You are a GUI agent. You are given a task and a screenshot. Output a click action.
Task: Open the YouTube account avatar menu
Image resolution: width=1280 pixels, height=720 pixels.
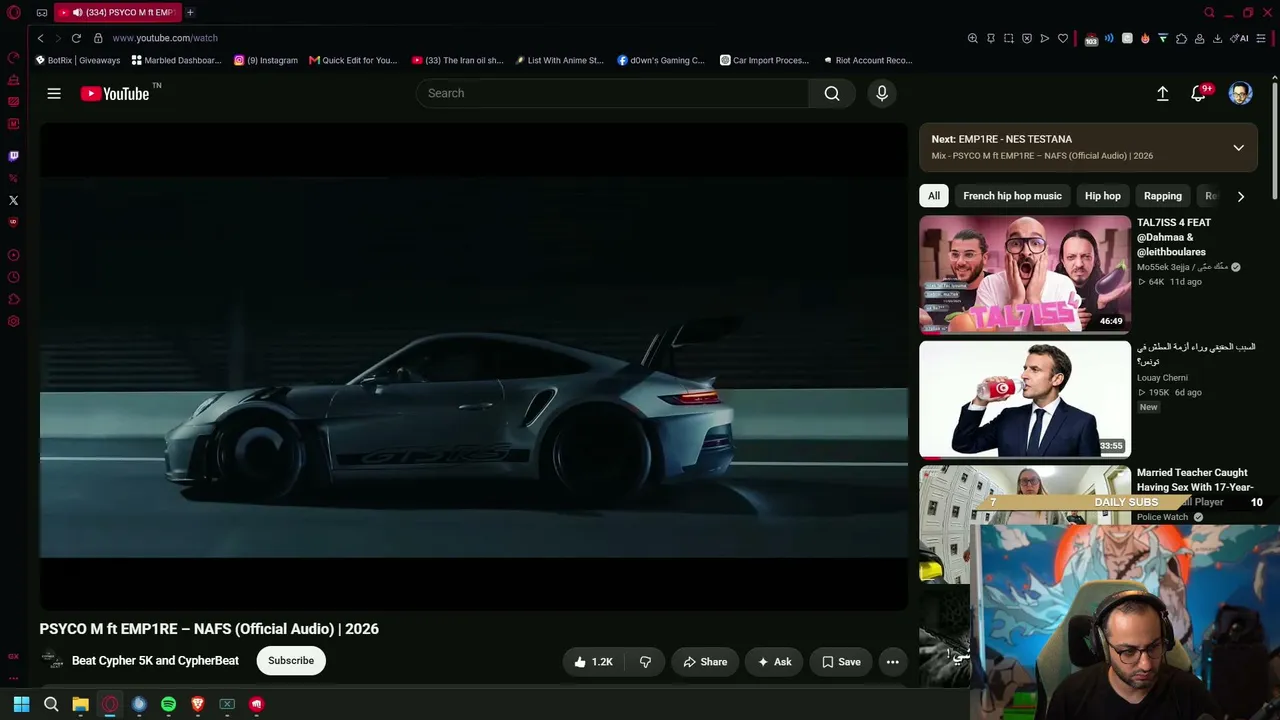tap(1240, 93)
